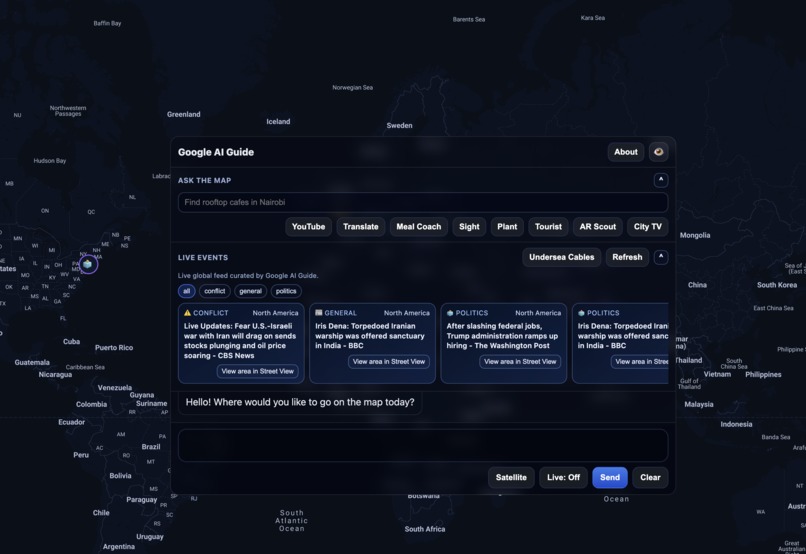View Street View for the Washington Post card
806x554 pixels.
pos(520,362)
